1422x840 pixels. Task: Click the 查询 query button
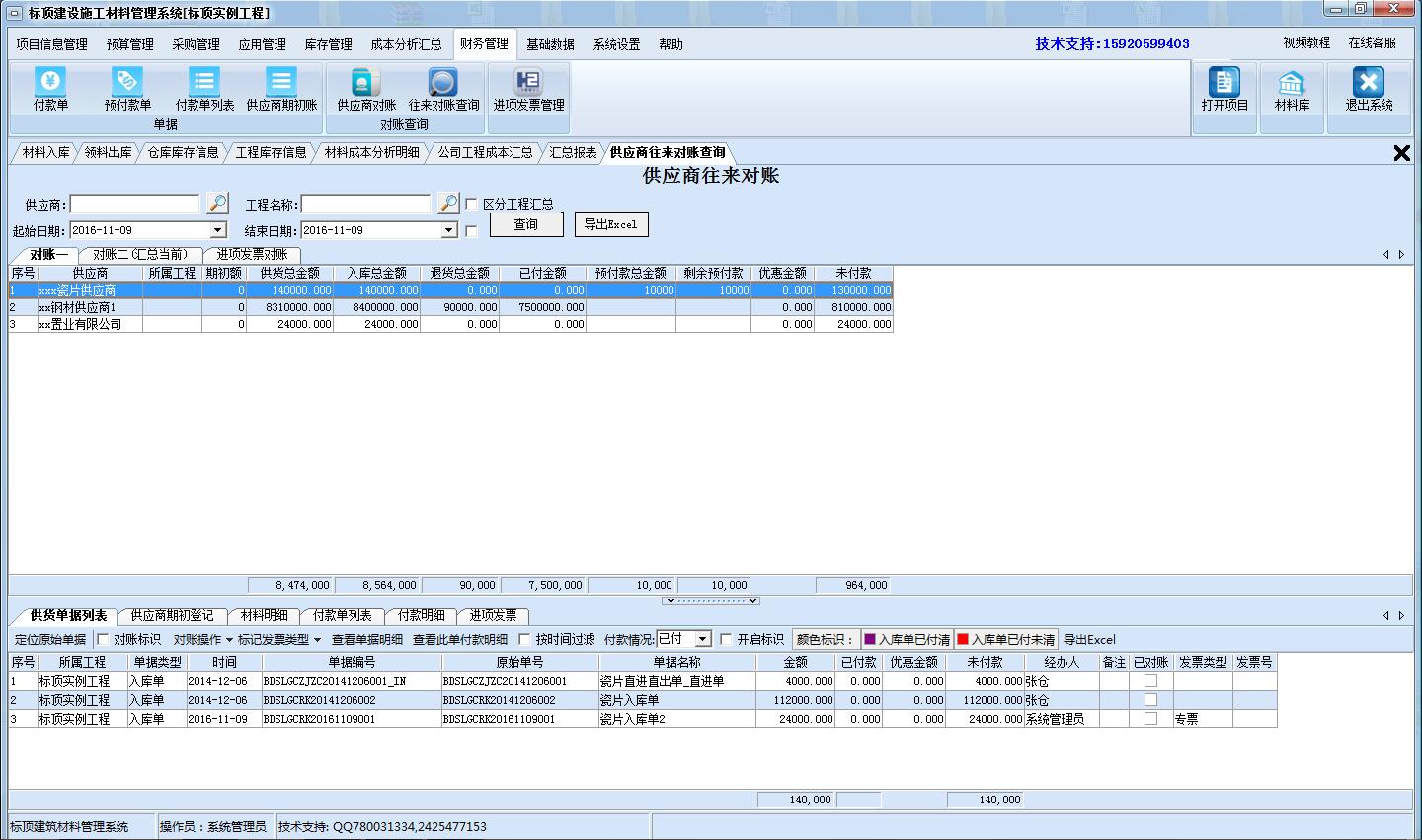(526, 224)
